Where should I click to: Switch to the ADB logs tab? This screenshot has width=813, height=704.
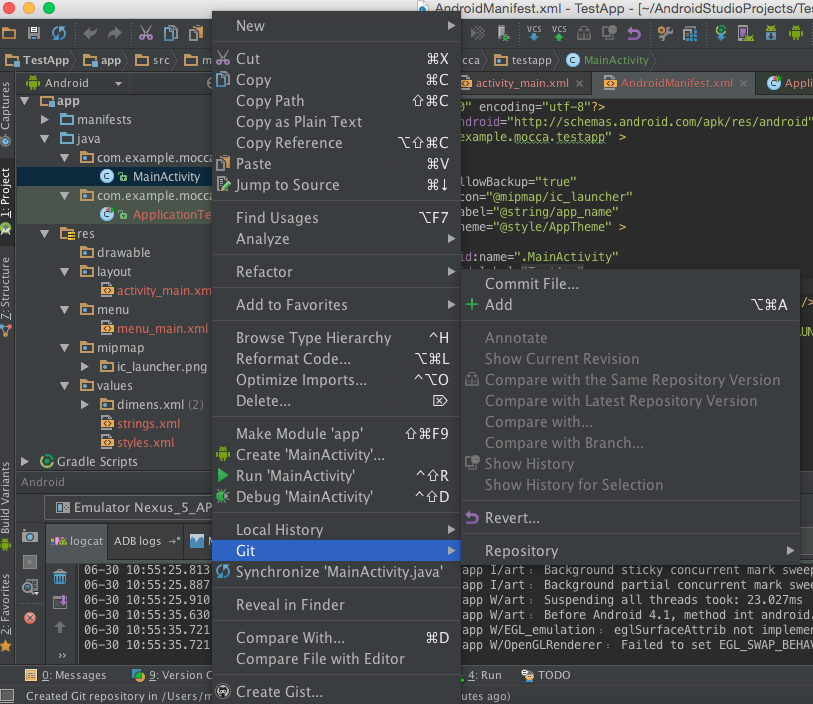click(138, 541)
